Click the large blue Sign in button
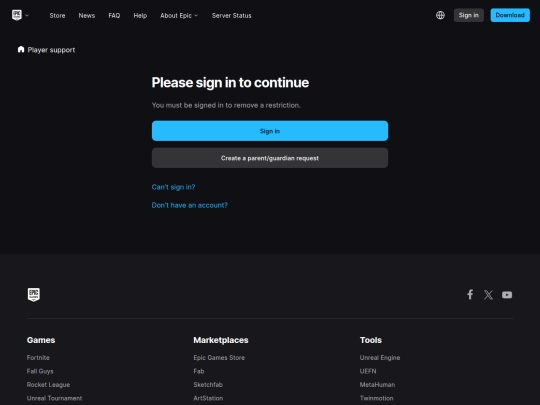This screenshot has height=405, width=540. pos(270,131)
